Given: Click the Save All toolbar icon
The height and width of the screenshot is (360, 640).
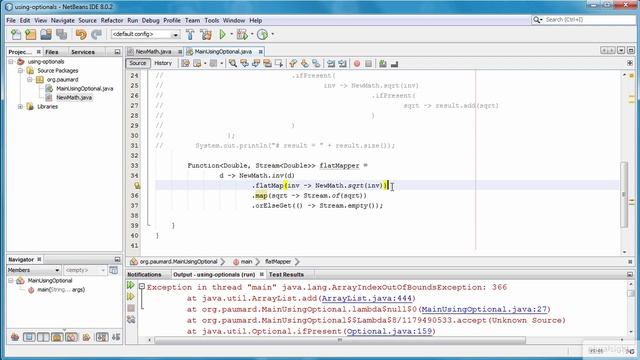Looking at the screenshot, I should coord(61,35).
